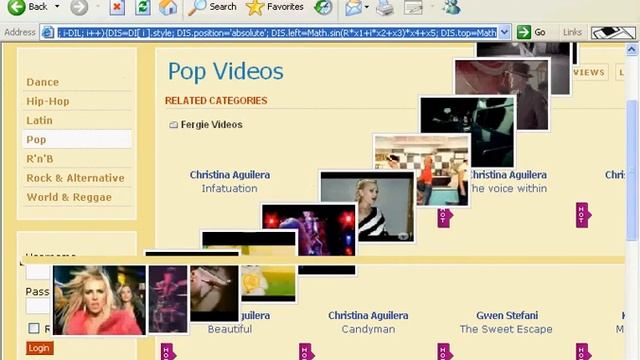Click the Links toolbar label
Viewport: 640px width, 360px height.
(572, 32)
